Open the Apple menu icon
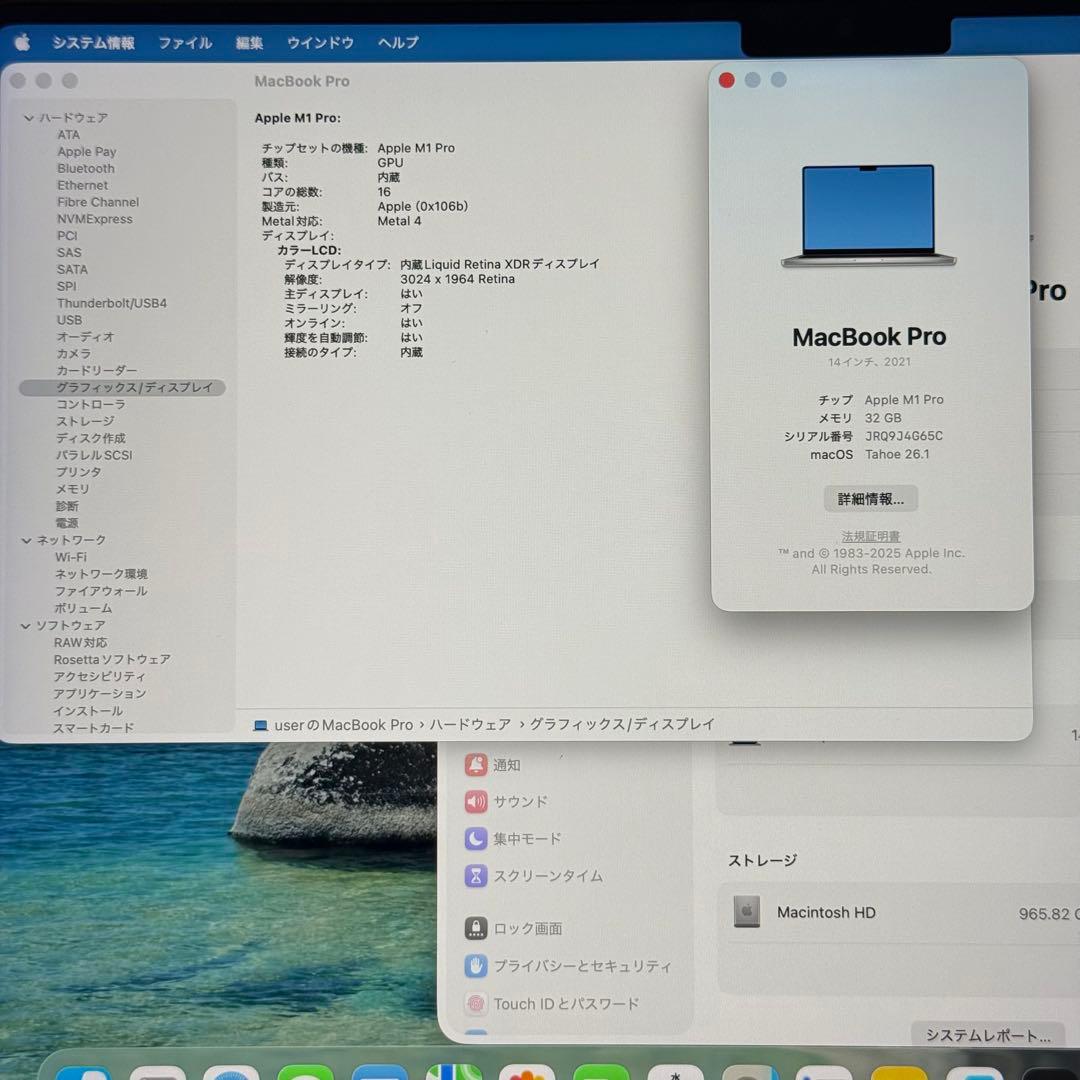The width and height of the screenshot is (1080, 1080). coord(23,43)
